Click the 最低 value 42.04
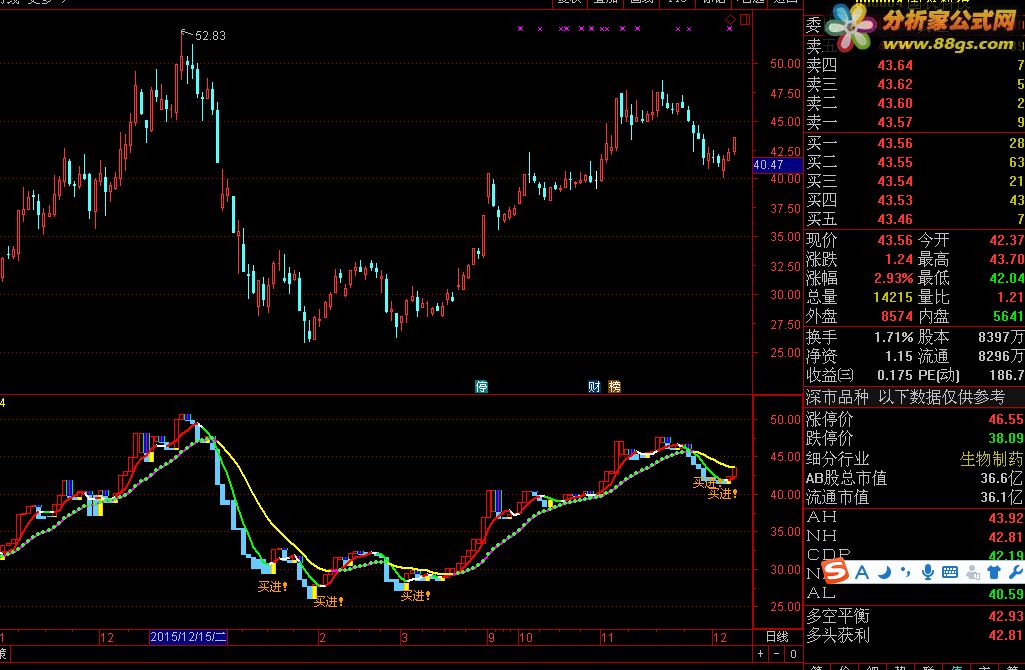1025x670 pixels. click(x=1006, y=278)
